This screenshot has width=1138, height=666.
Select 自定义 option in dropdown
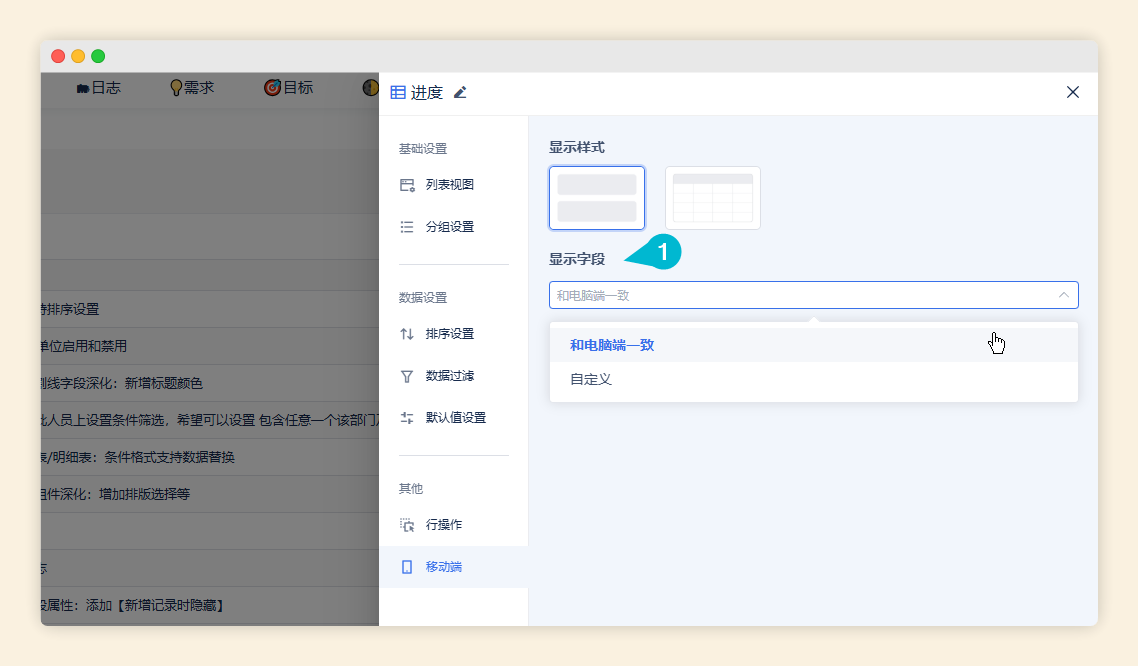tap(591, 380)
